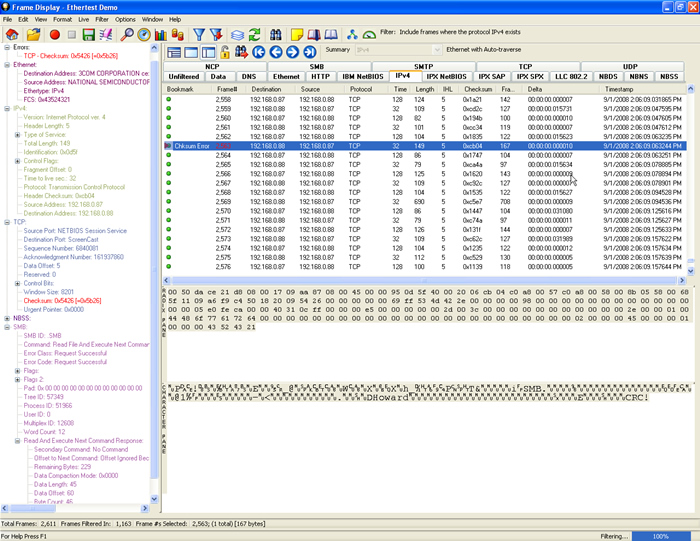Click the binoculars Find icon in main toolbar
Image resolution: width=700 pixels, height=541 pixels.
275,34
